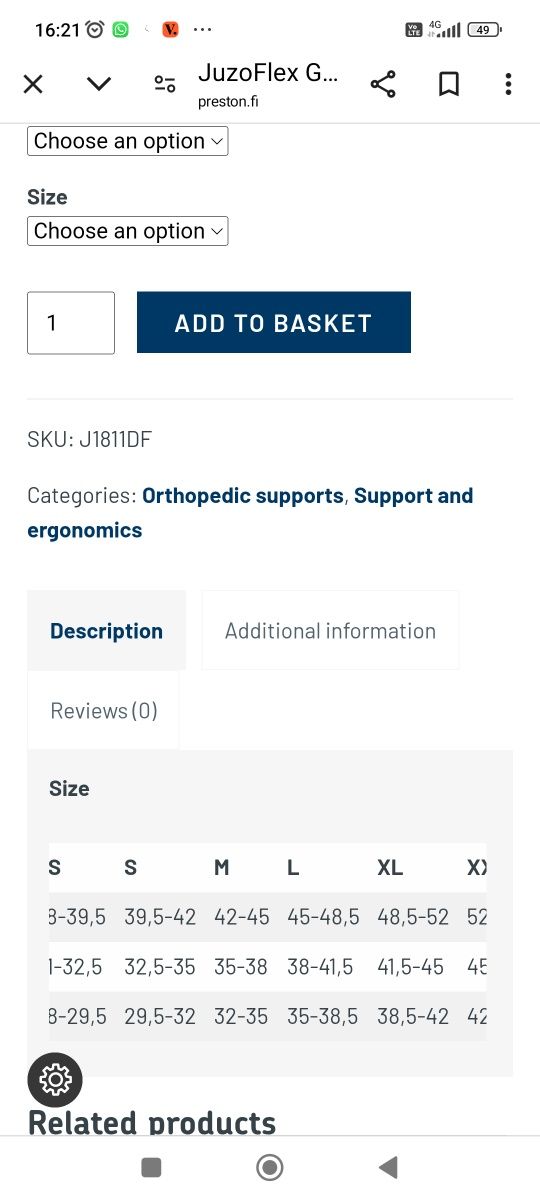540x1200 pixels.
Task: Open recent apps with square button
Action: click(x=151, y=1167)
